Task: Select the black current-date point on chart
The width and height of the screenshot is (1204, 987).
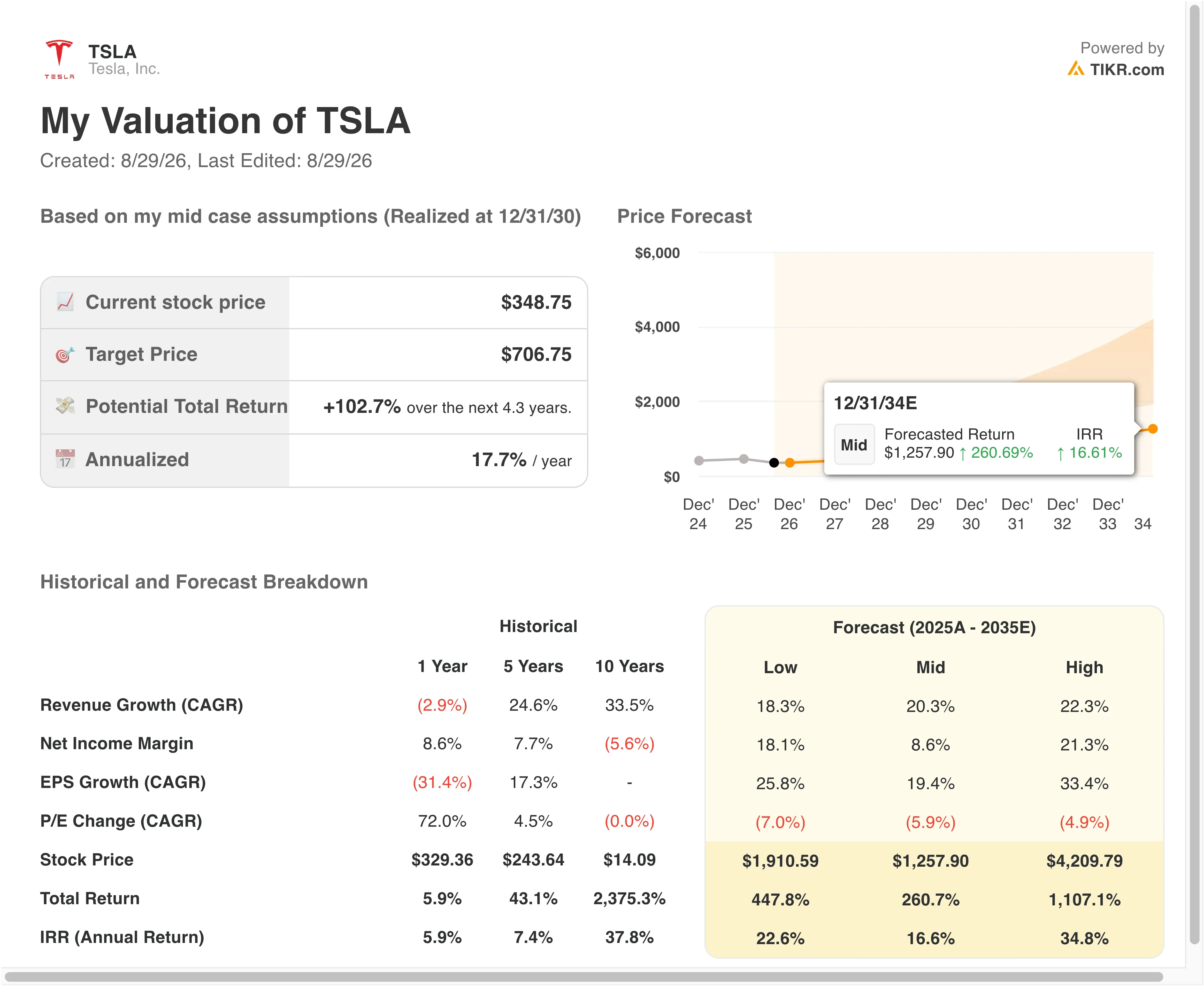Action: tap(774, 462)
